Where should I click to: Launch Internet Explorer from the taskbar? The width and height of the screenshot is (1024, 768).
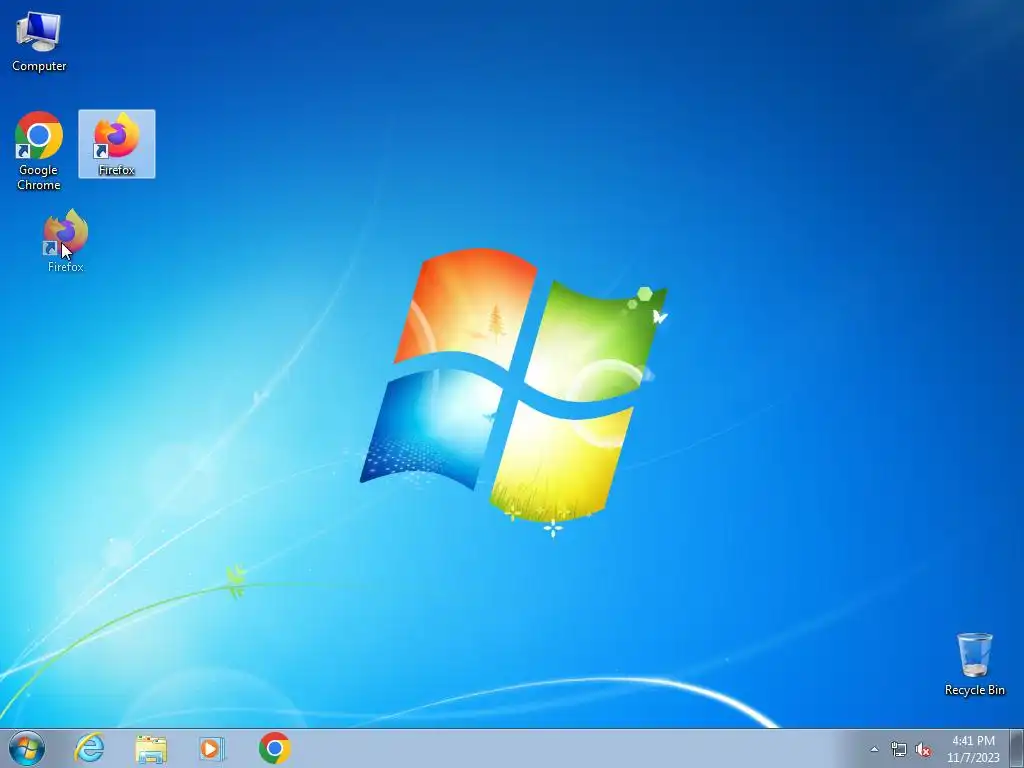tap(89, 748)
